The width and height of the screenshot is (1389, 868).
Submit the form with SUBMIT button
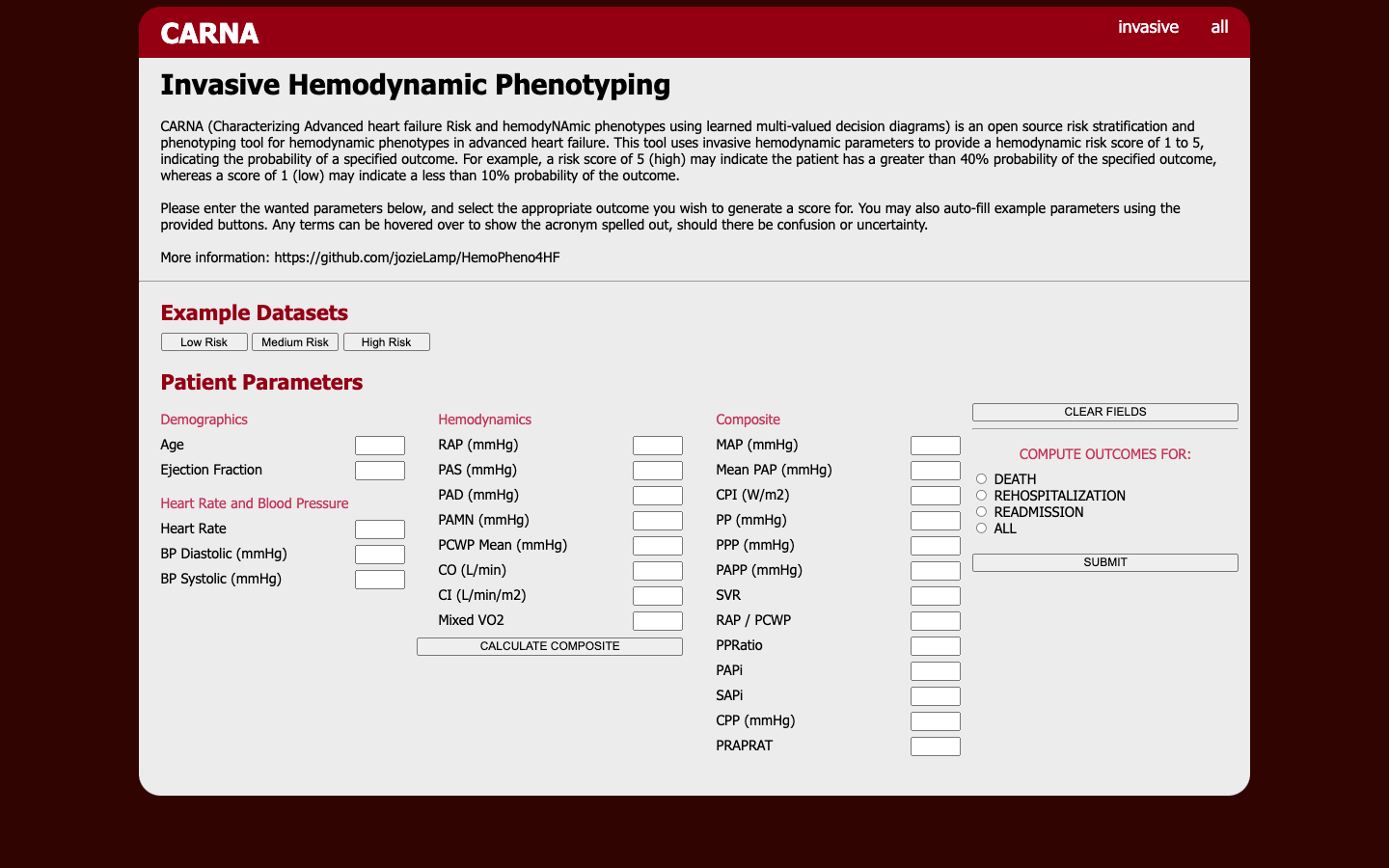click(x=1105, y=562)
